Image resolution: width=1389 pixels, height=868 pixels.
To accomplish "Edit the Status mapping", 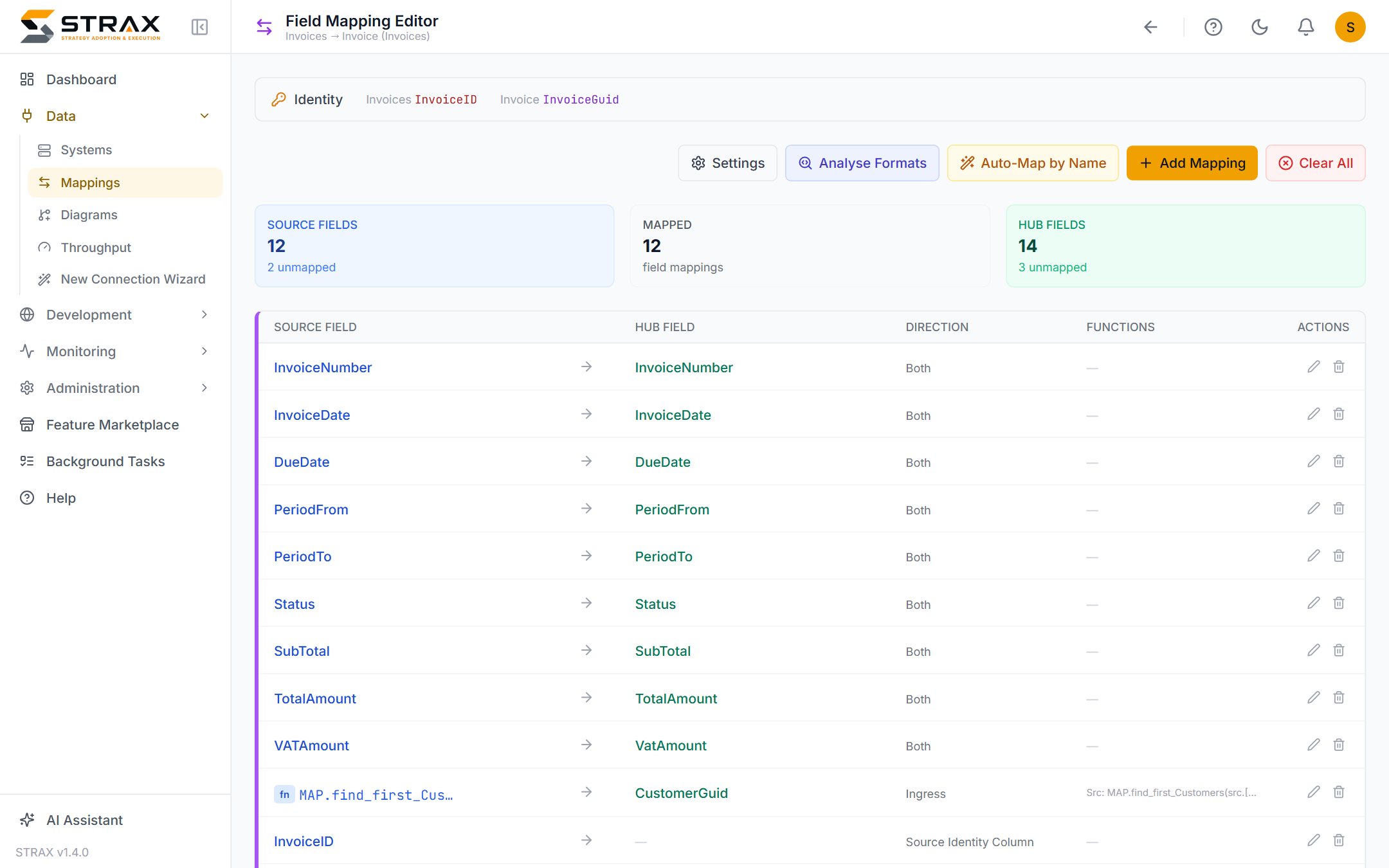I will (x=1314, y=603).
